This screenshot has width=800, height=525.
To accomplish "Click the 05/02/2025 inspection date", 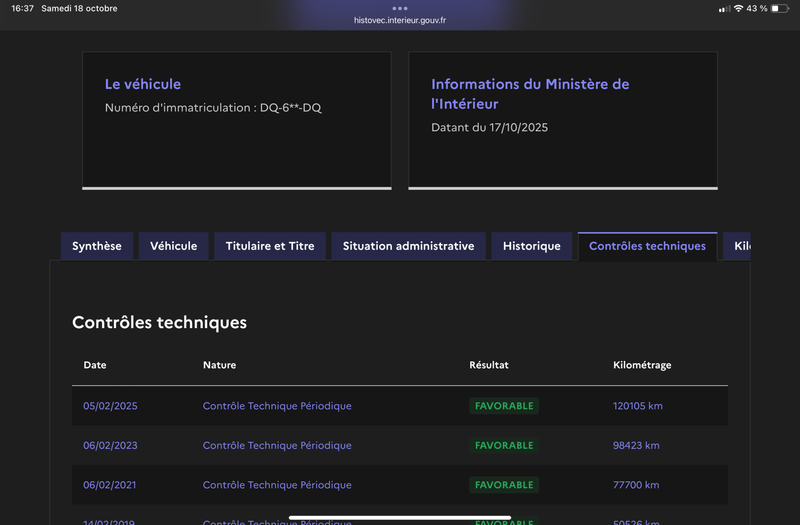I will pyautogui.click(x=110, y=406).
